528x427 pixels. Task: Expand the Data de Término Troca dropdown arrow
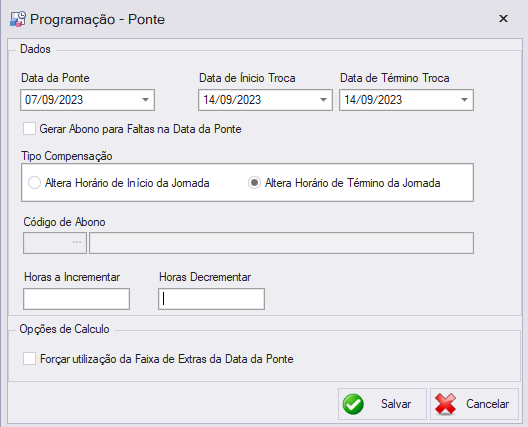464,100
